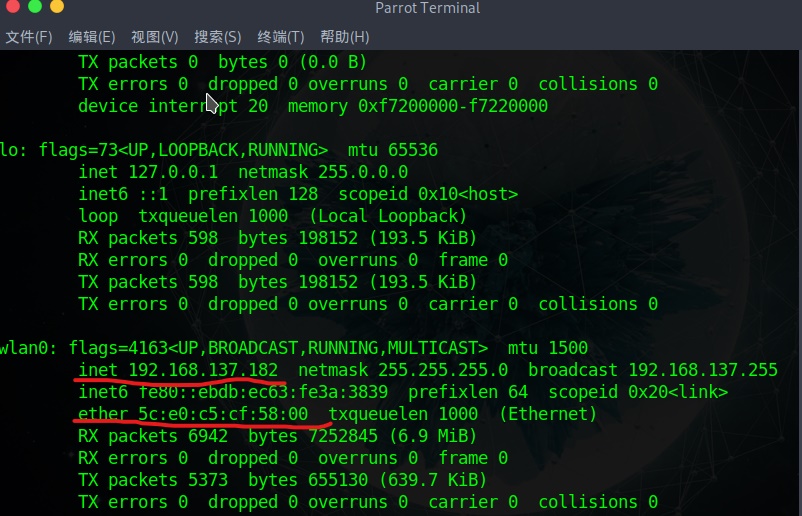Click the Parrot Terminal window title
802x516 pixels.
coord(428,8)
